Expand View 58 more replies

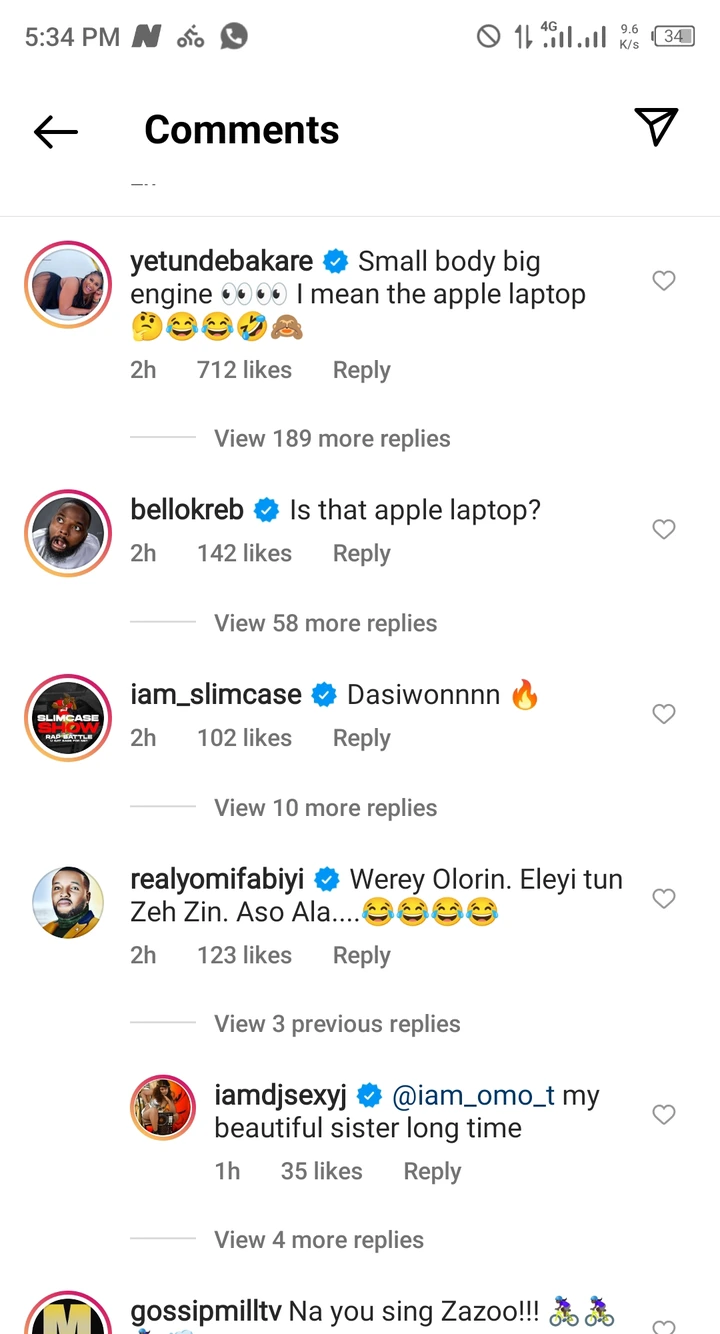point(325,623)
